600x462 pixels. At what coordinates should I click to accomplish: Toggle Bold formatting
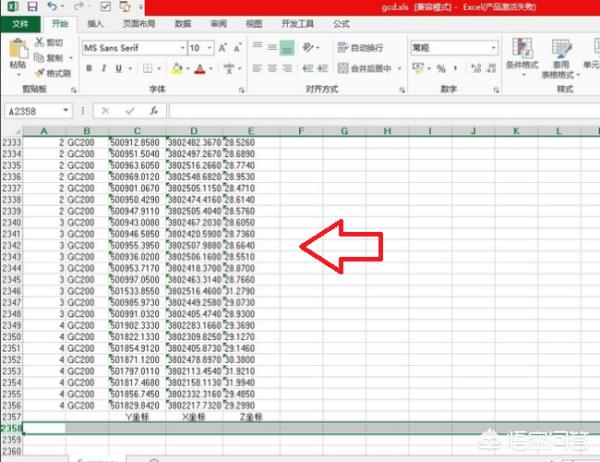coord(89,69)
